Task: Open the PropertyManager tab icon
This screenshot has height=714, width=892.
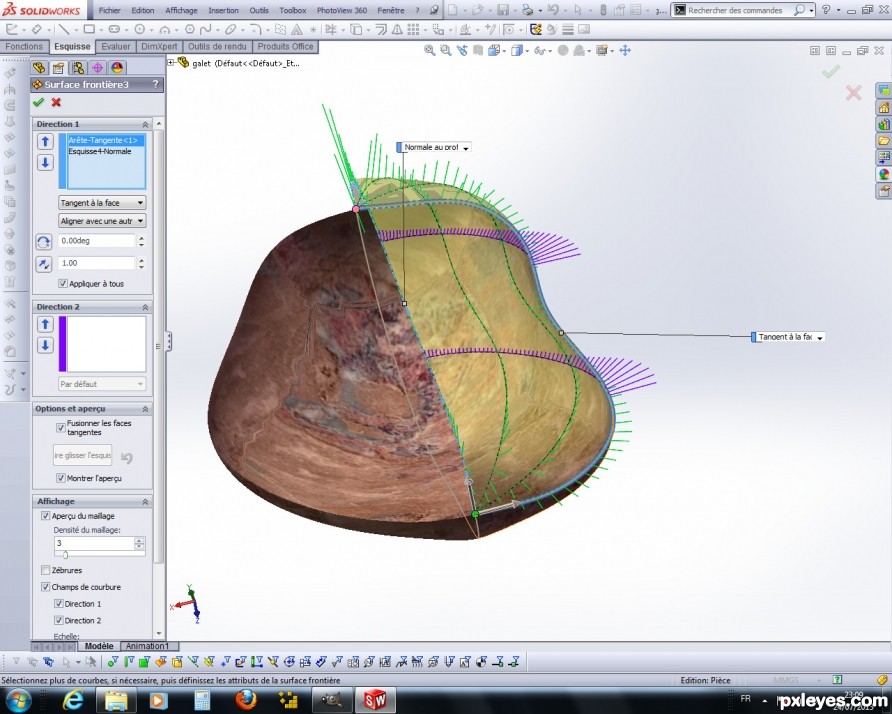Action: click(58, 68)
